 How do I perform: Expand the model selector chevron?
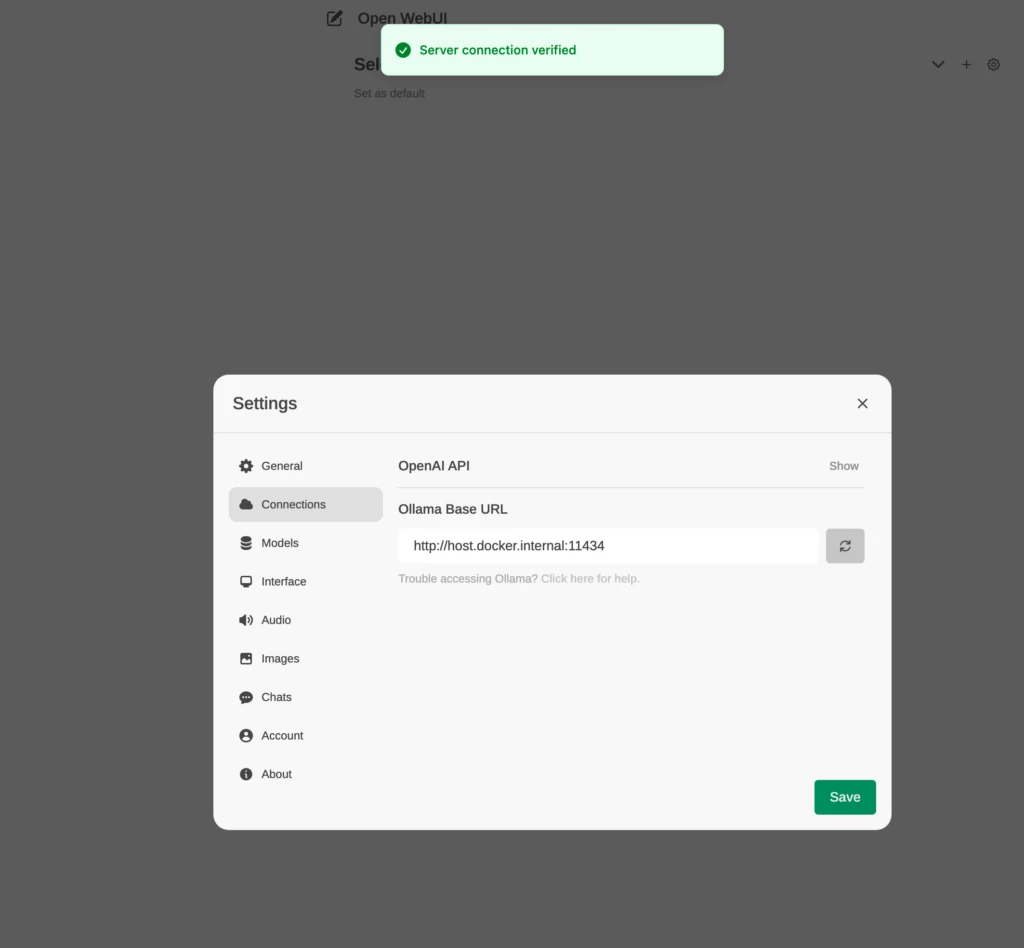938,65
